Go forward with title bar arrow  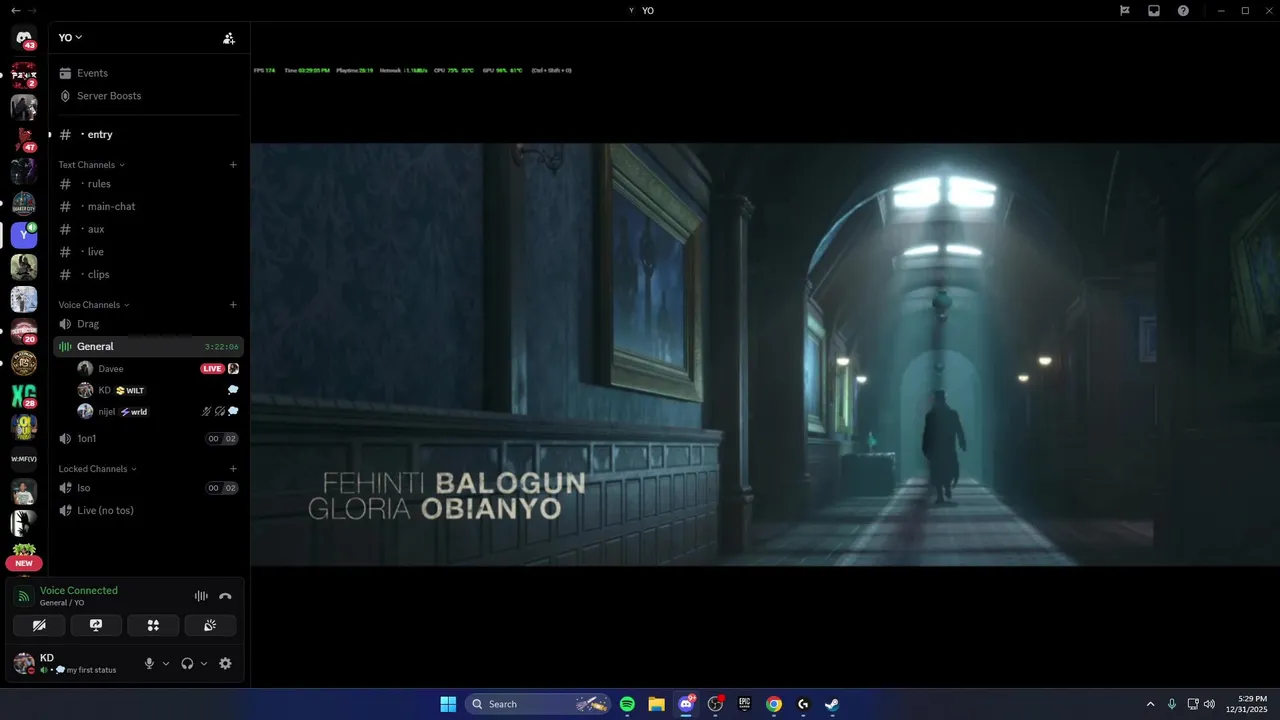(x=32, y=10)
